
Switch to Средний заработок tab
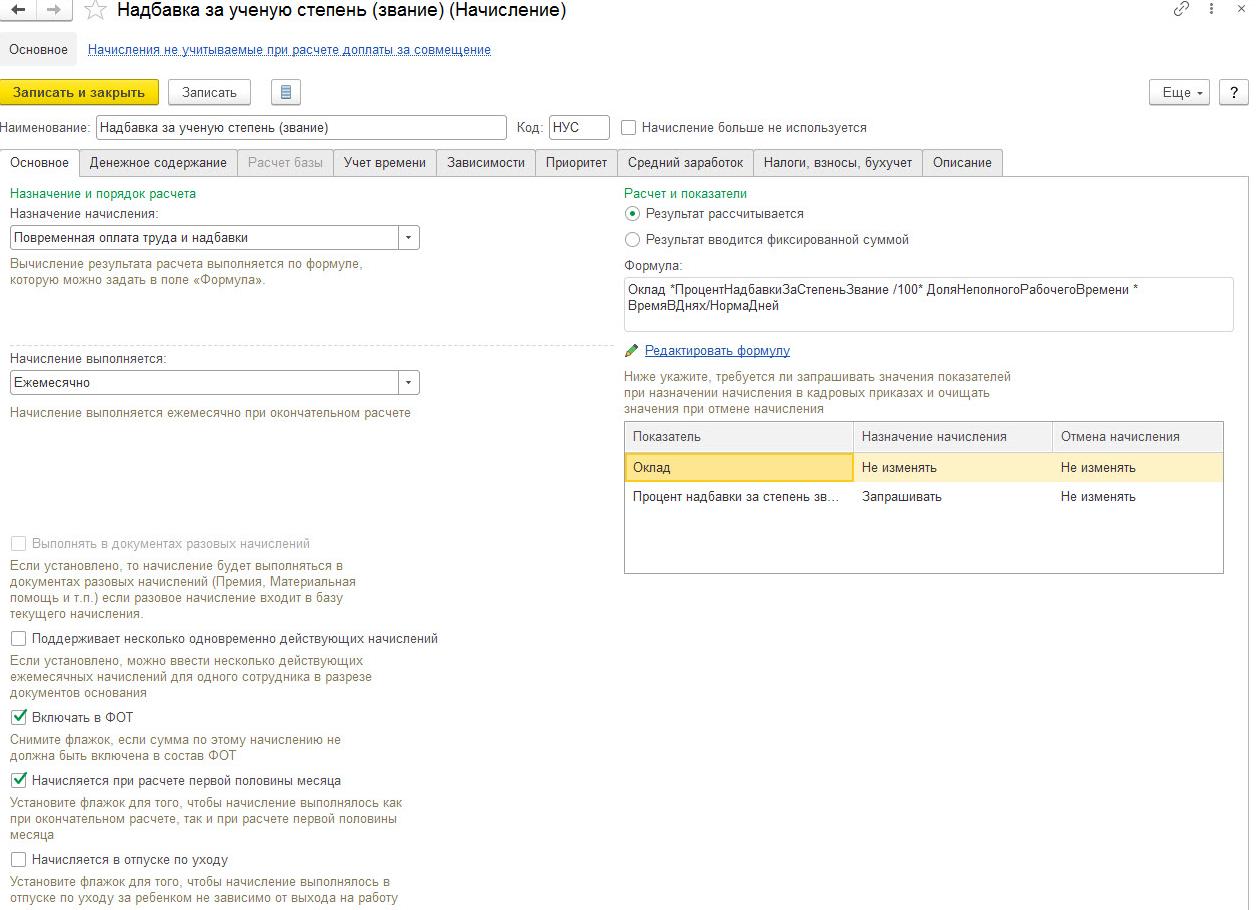(685, 162)
